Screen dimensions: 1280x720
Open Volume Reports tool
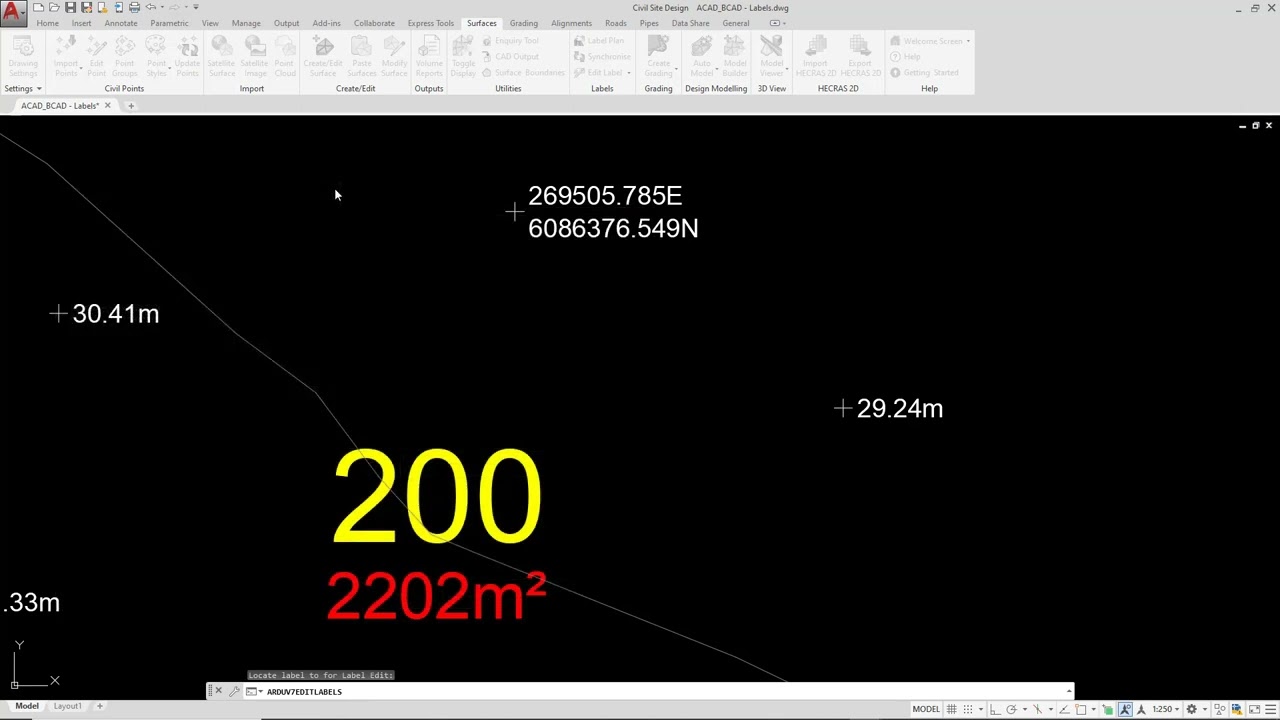[x=429, y=56]
